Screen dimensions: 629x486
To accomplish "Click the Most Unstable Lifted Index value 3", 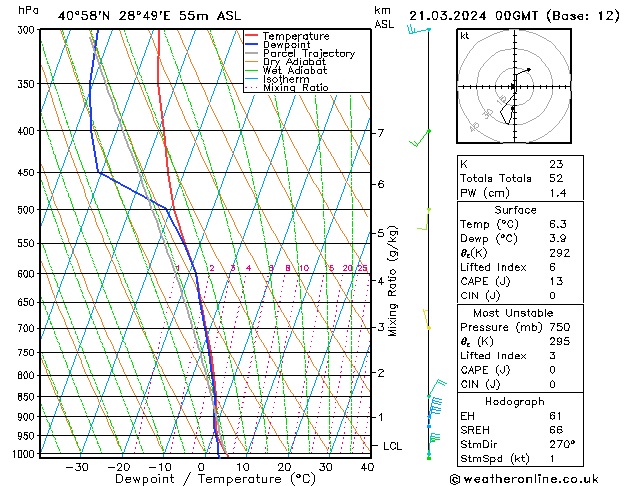I will click(x=552, y=356).
